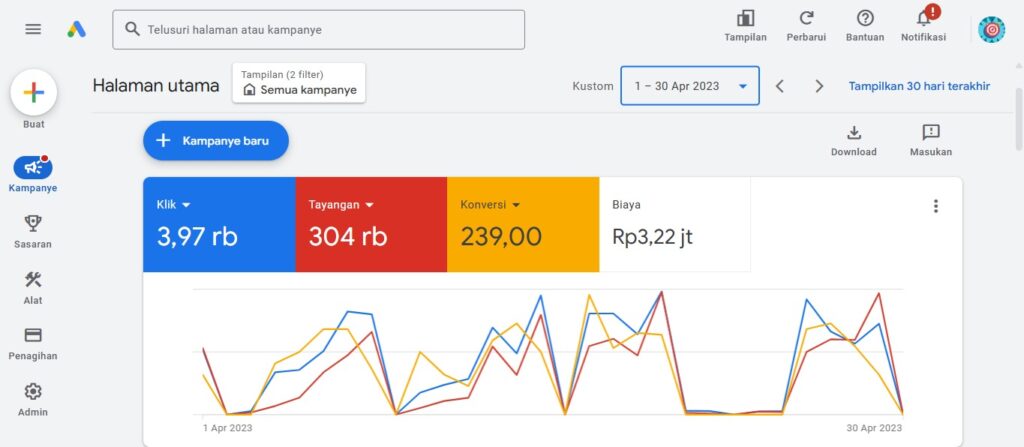Click the search pages or campaigns field
The height and width of the screenshot is (447, 1024).
(319, 30)
